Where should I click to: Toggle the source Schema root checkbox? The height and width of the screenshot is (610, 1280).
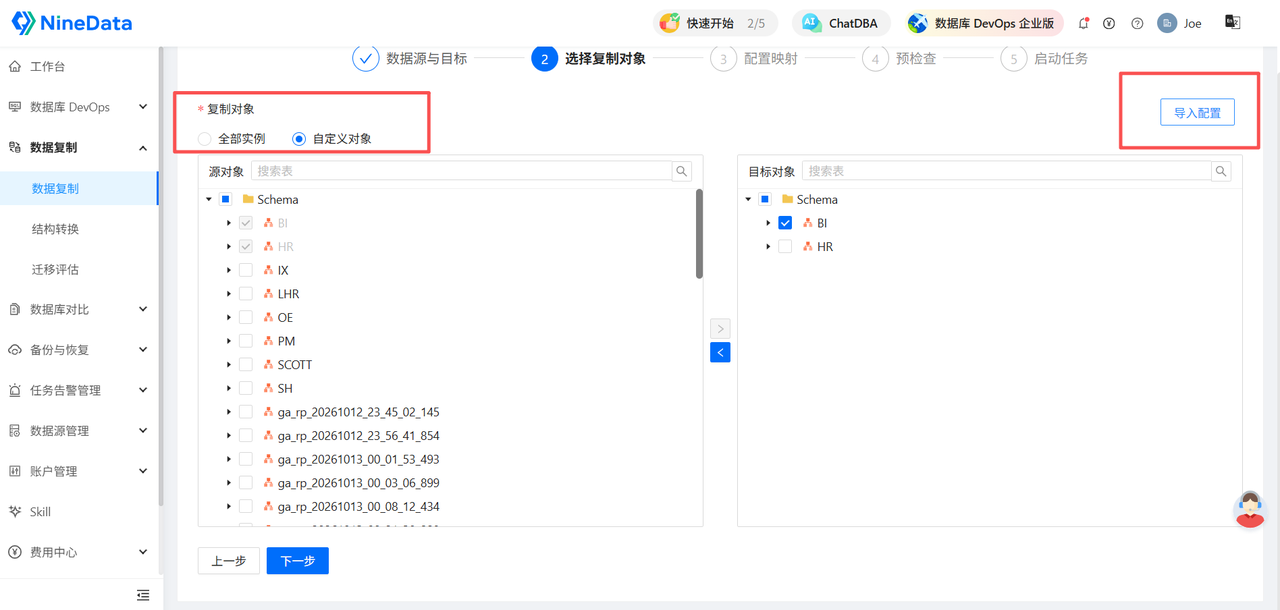[226, 199]
